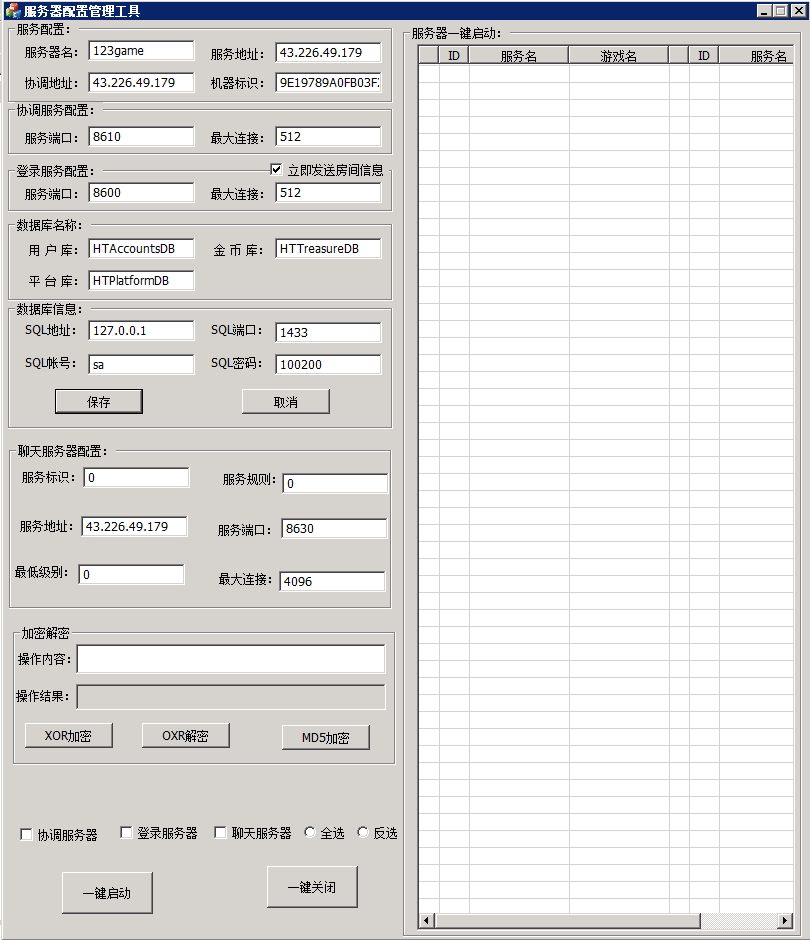Check the 登录服务器 checkbox
Viewport: 810px width, 940px height.
(125, 832)
